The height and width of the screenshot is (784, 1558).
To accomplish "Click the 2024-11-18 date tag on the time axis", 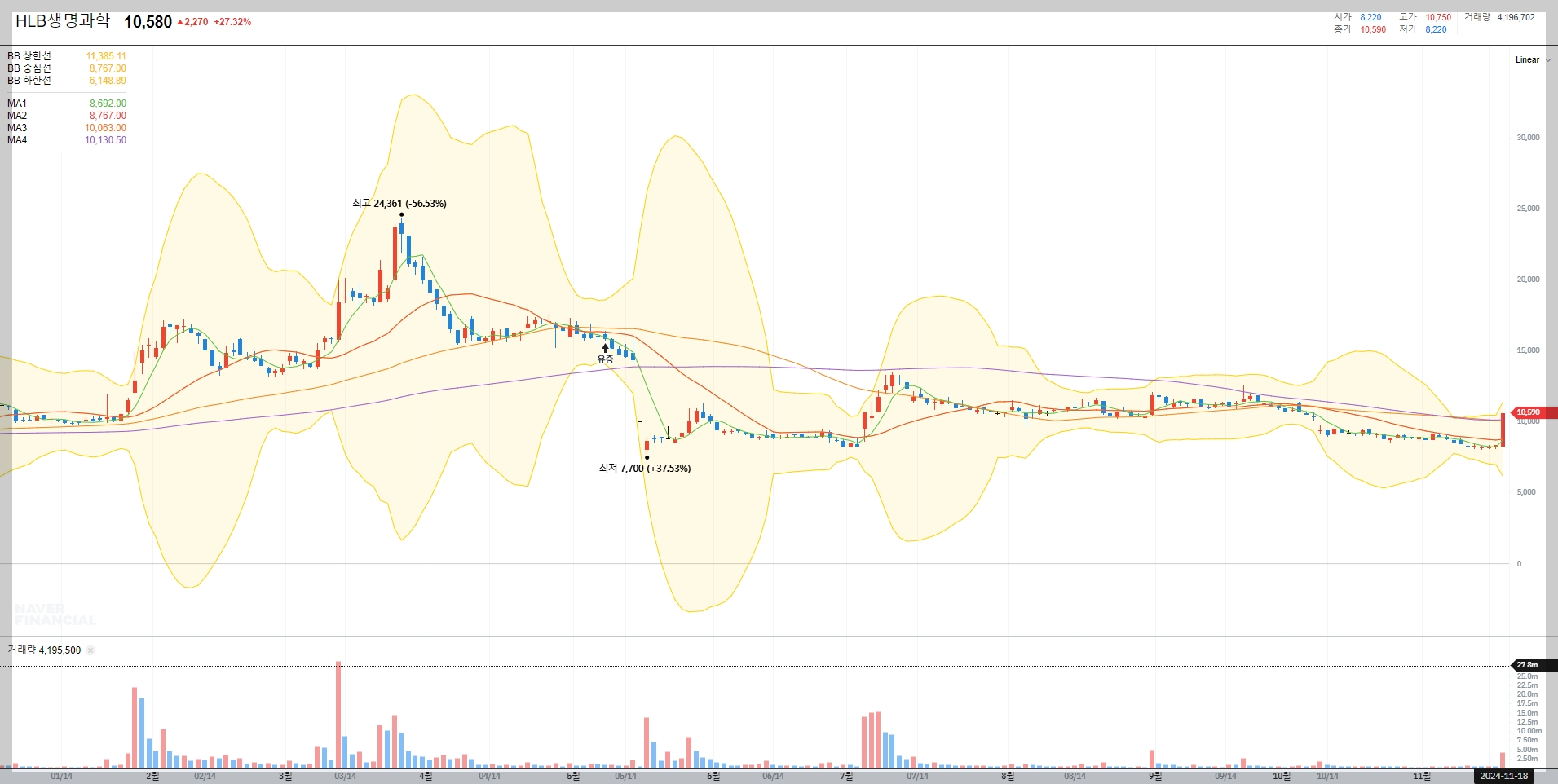I will coord(1504,776).
